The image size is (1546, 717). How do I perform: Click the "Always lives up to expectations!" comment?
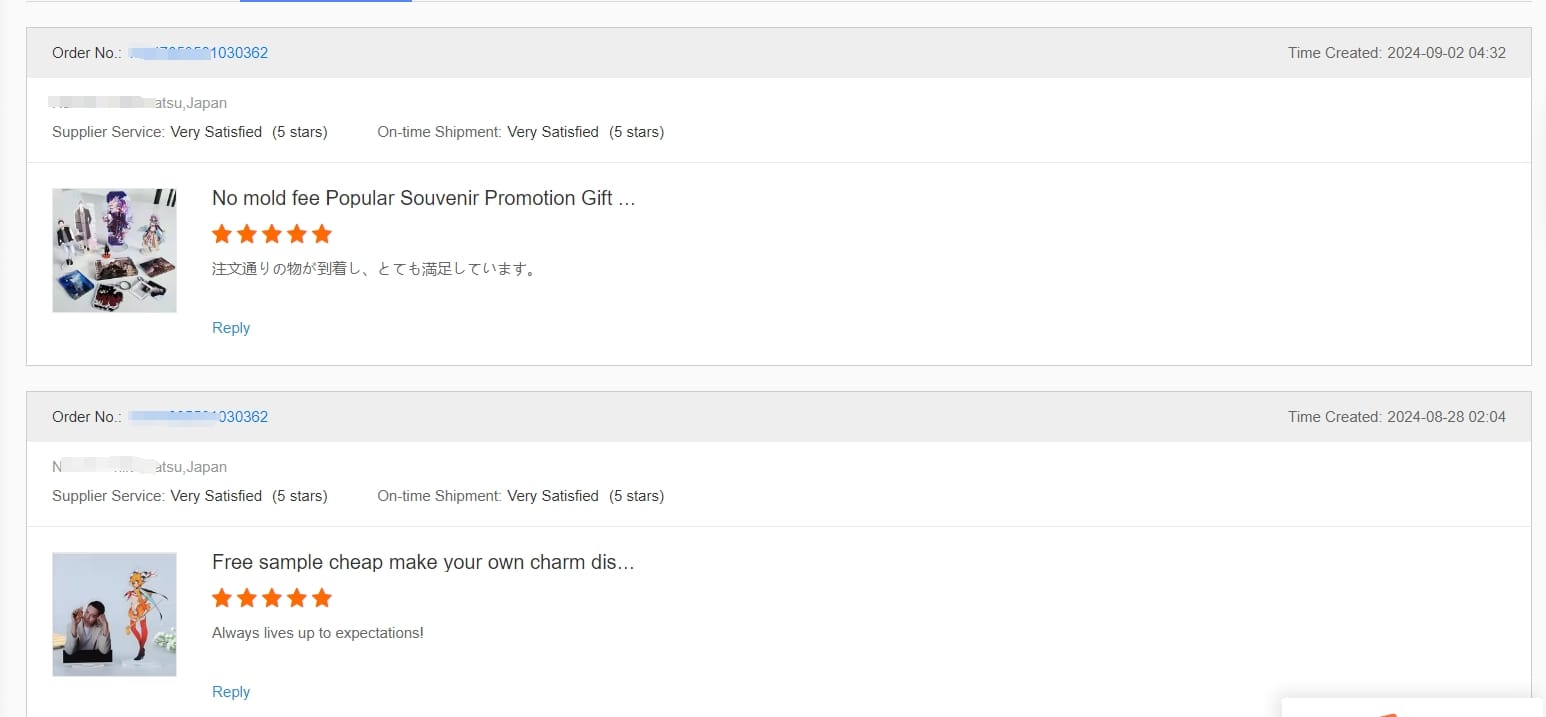point(318,633)
